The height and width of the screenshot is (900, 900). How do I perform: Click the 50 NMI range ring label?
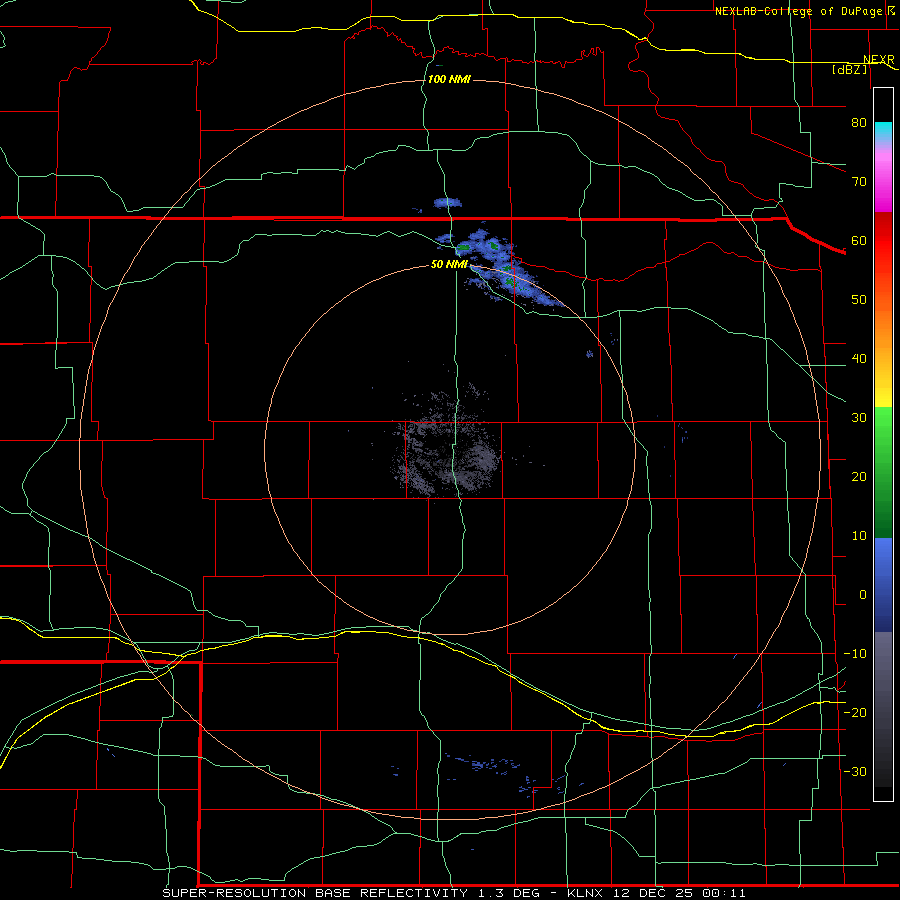449,265
